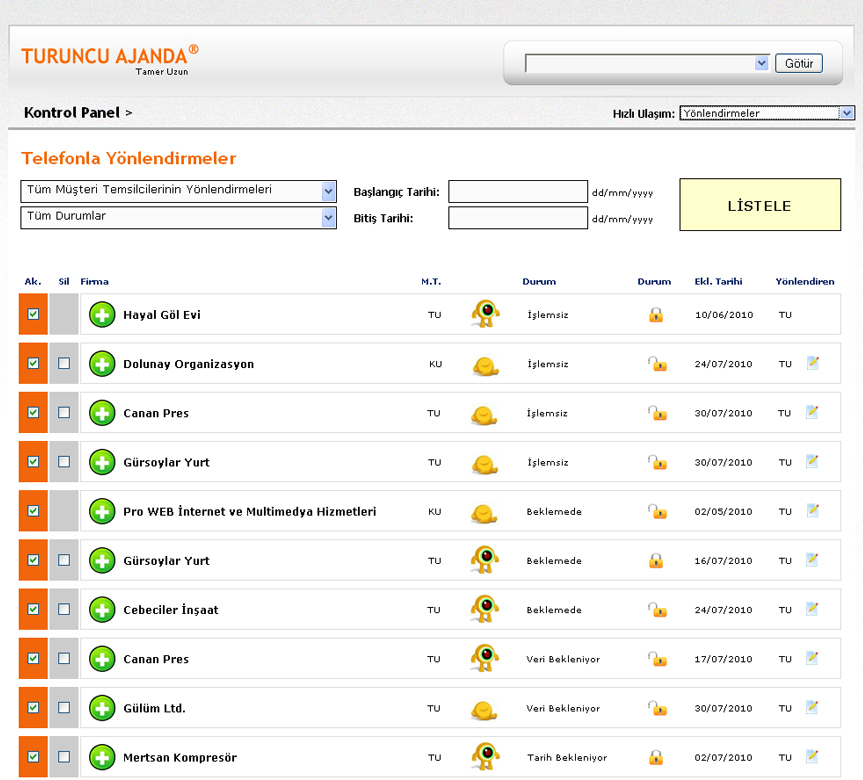Open Hızlı Ulaşım Yönlendirmeler dropdown

tap(766, 113)
